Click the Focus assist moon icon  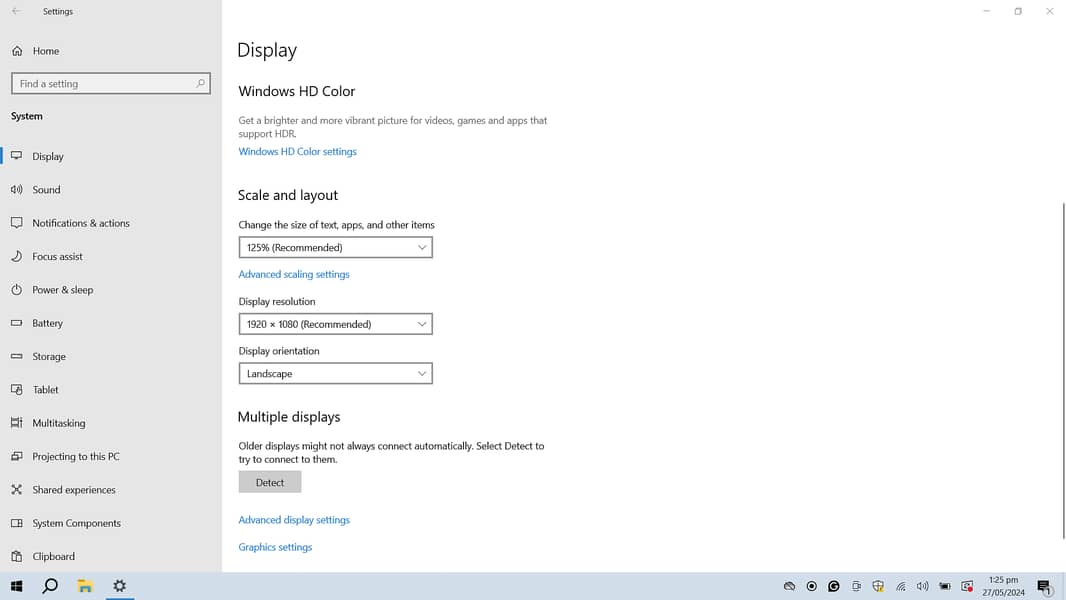(17, 257)
